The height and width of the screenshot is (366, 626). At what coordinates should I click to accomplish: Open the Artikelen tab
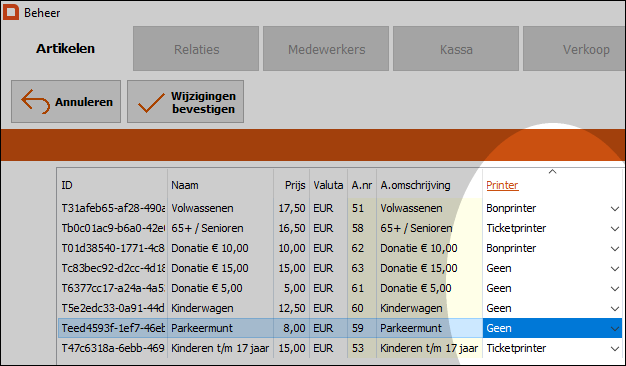[65, 49]
